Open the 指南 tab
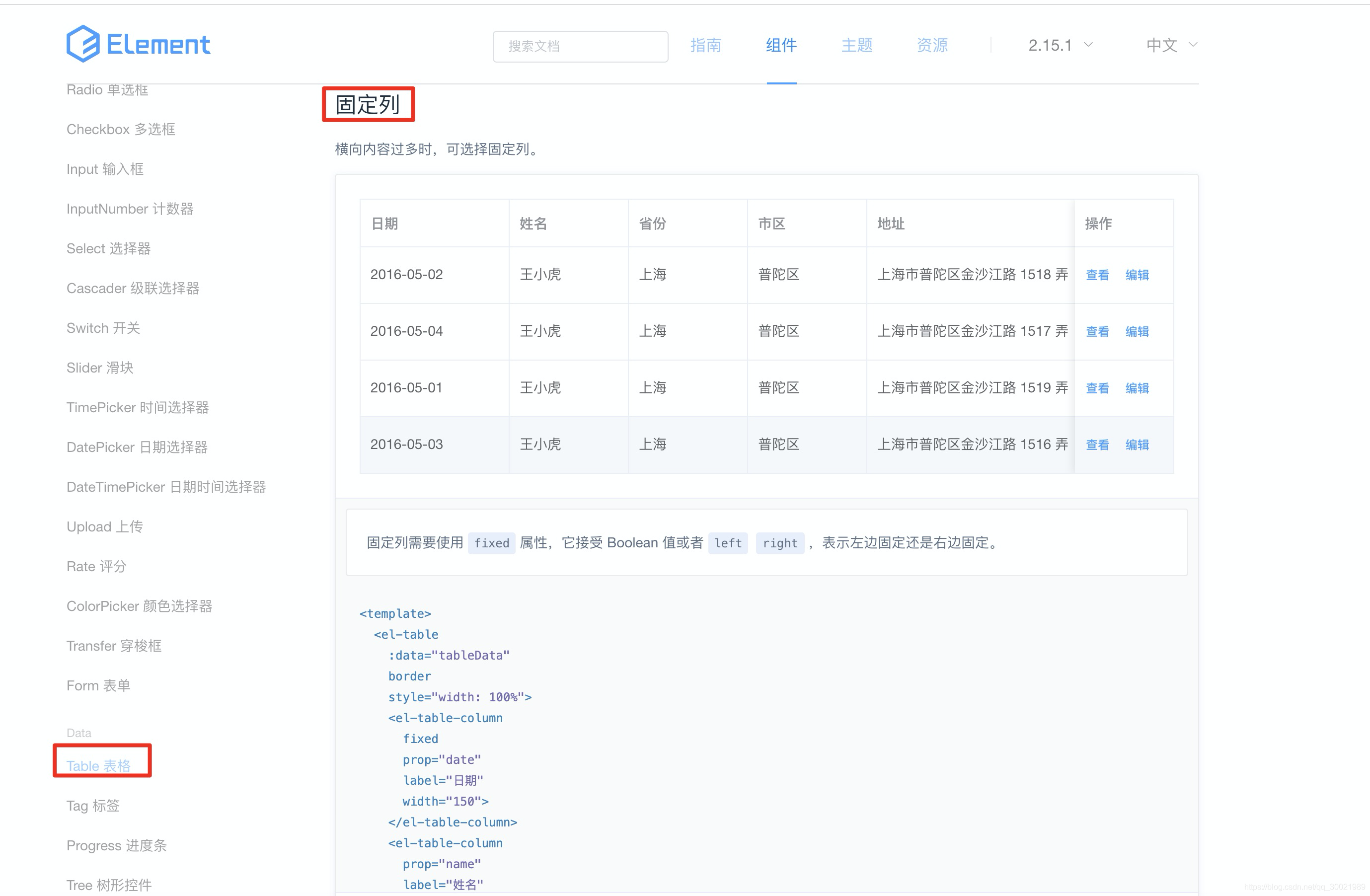Screen dimensions: 1370x896 coord(706,45)
